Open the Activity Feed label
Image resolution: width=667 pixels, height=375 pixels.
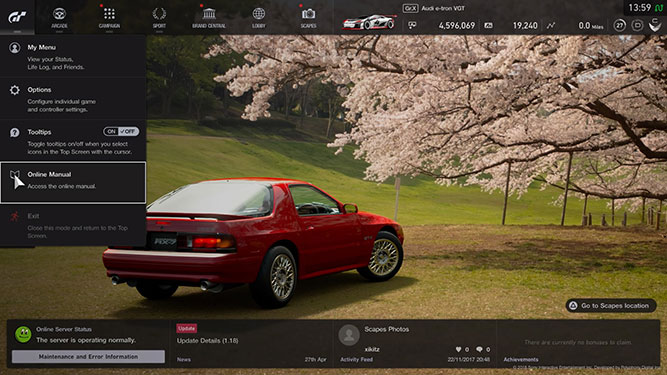coord(356,360)
